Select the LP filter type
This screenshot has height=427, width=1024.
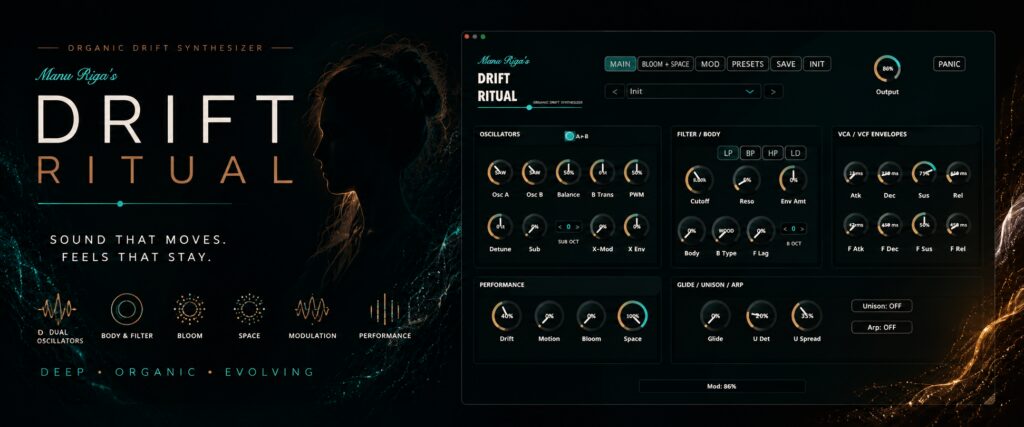click(x=728, y=153)
